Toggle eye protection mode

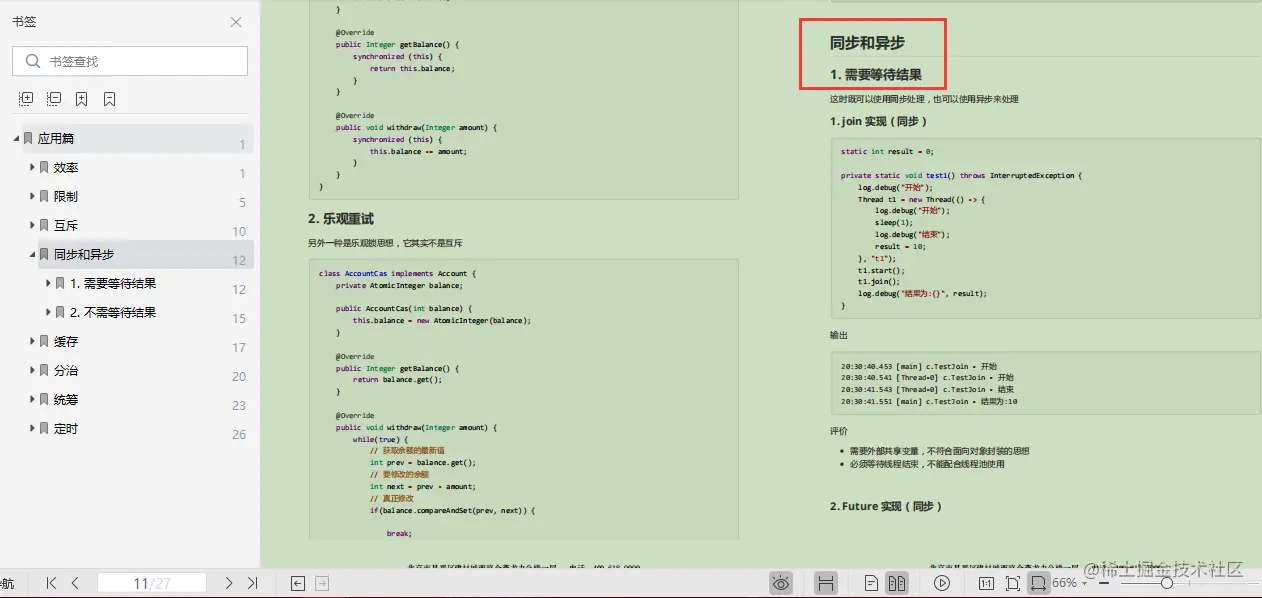(781, 583)
